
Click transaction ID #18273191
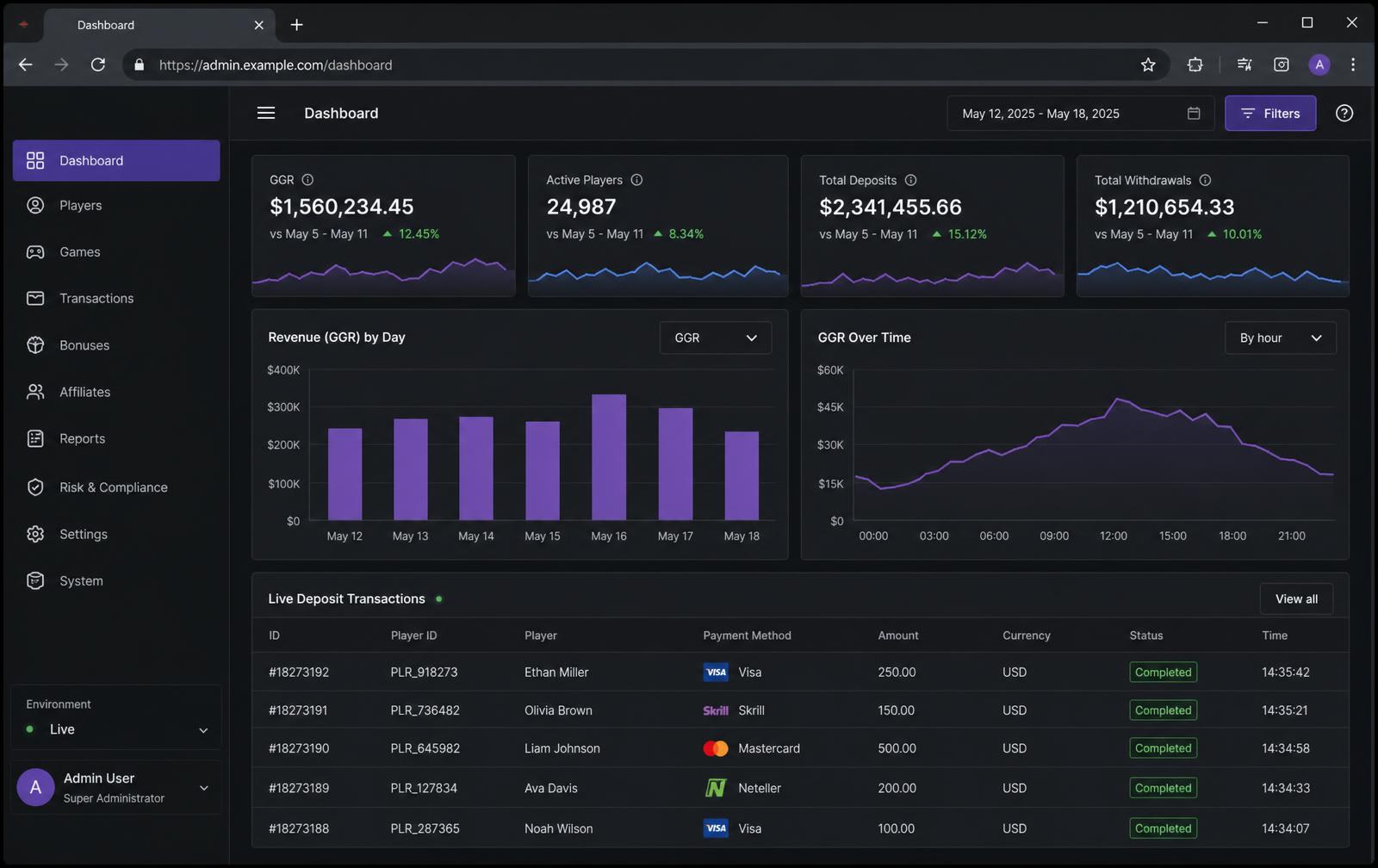[298, 710]
